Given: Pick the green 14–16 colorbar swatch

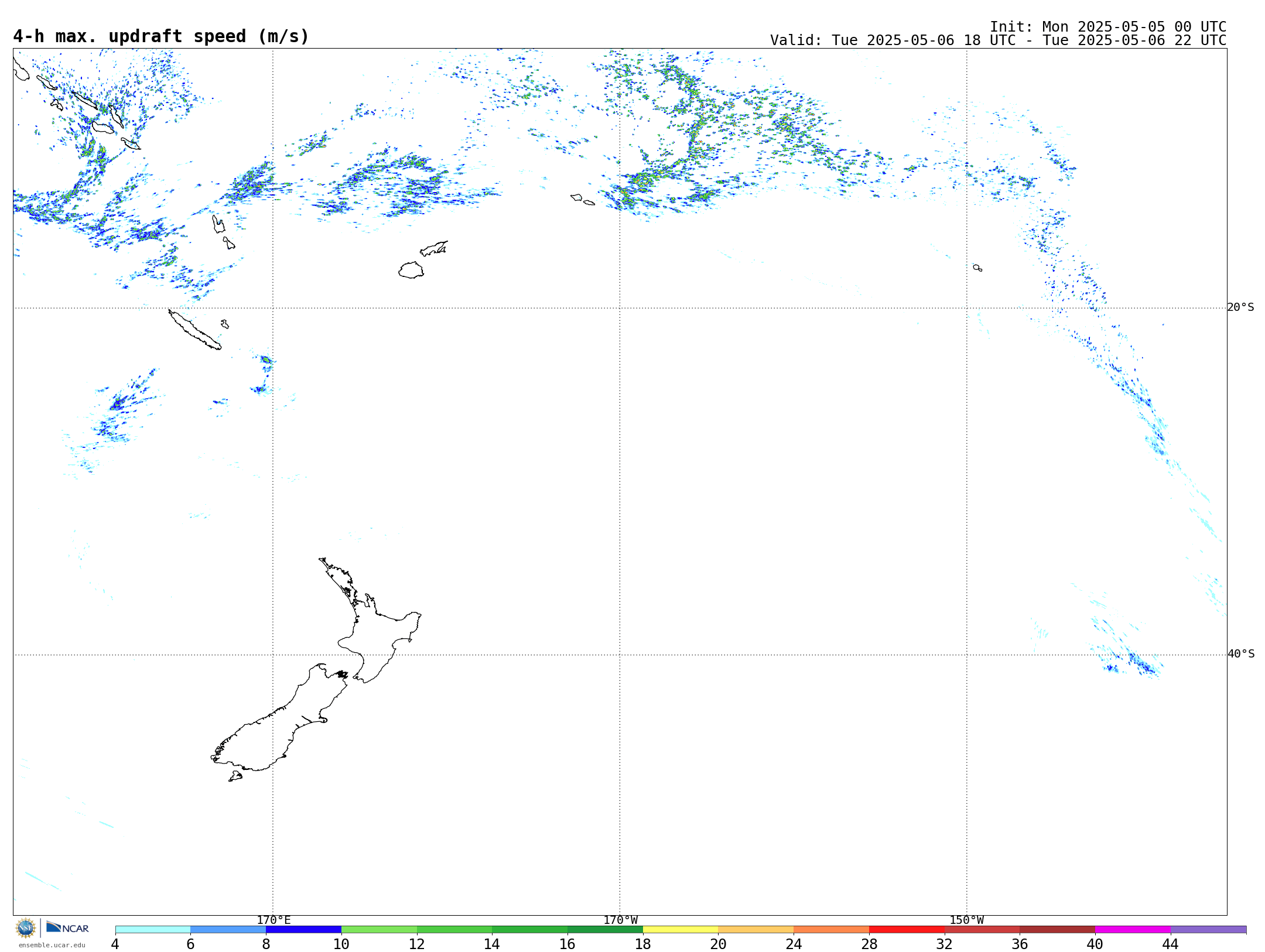Looking at the screenshot, I should [530, 929].
